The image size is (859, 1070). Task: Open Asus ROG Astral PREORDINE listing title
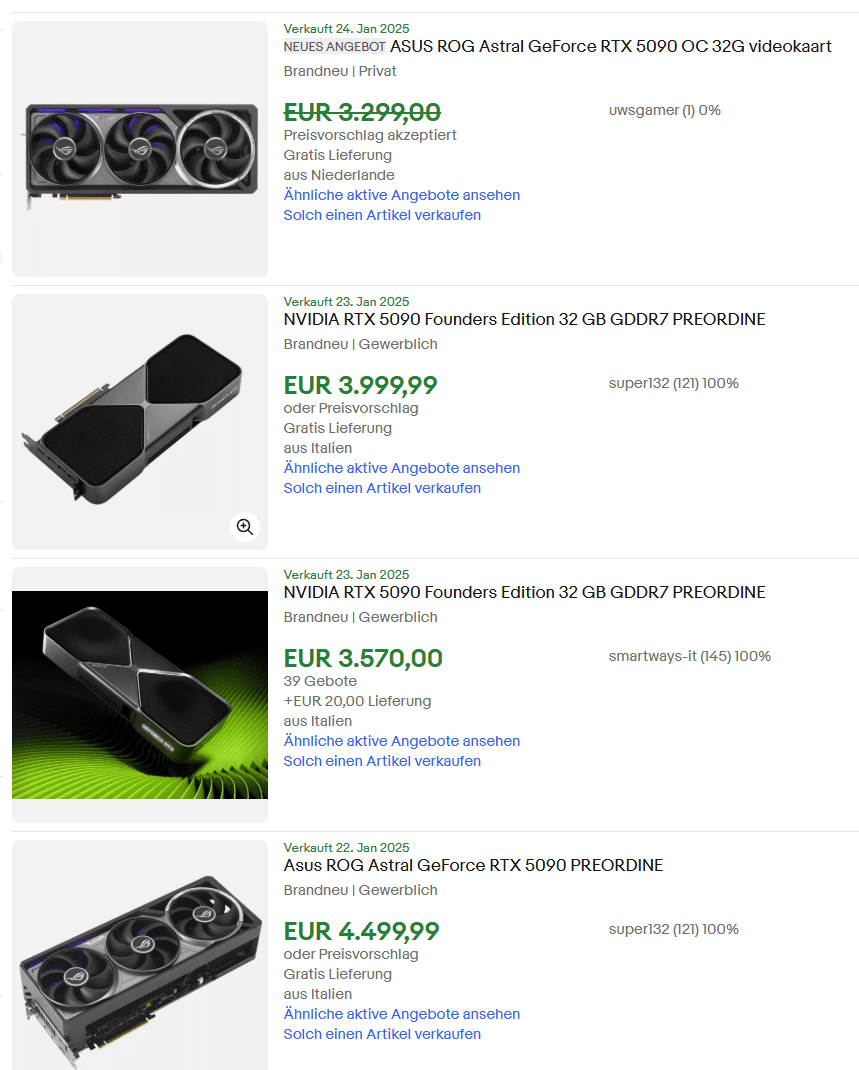473,865
